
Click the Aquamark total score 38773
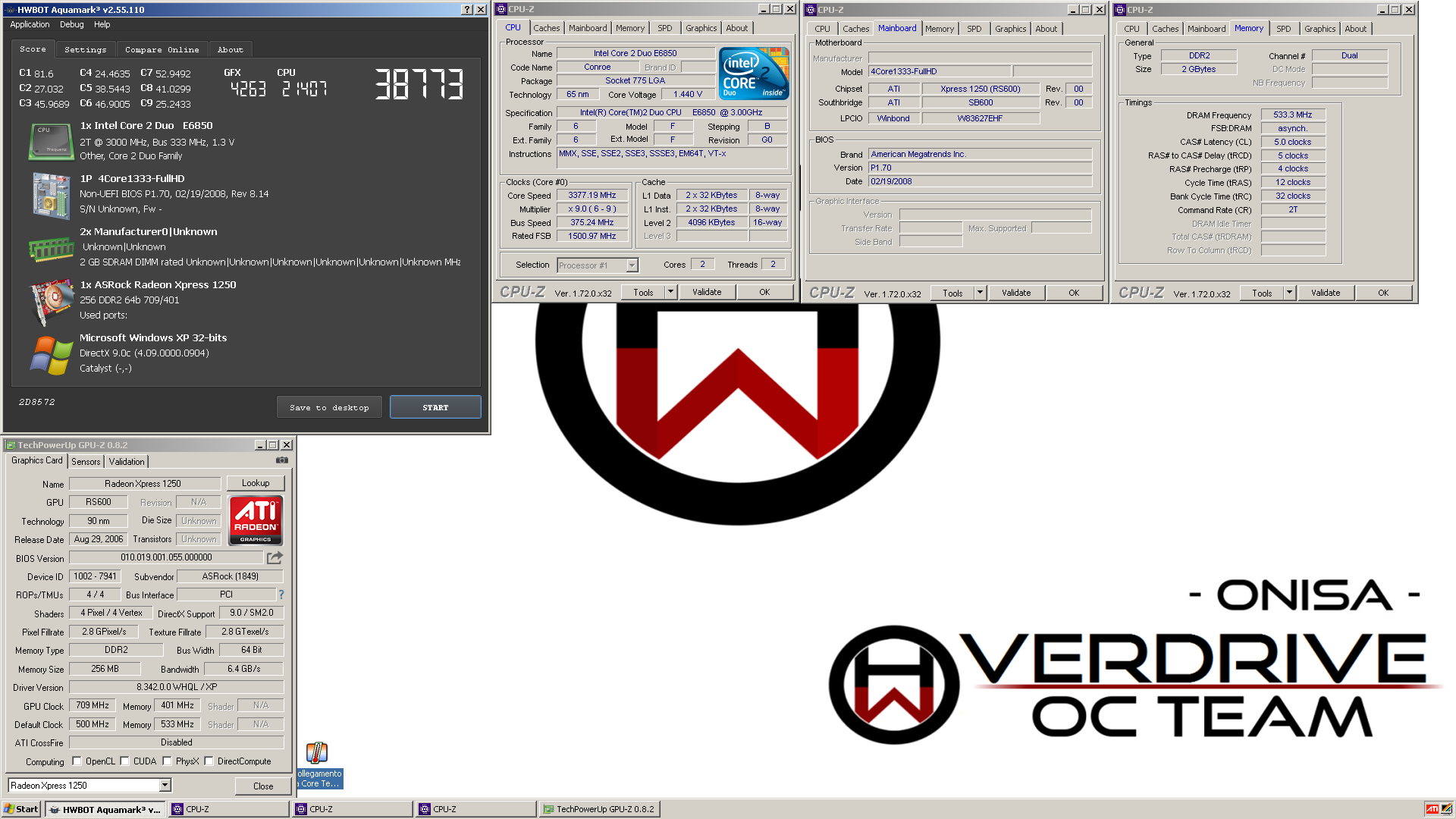tap(419, 84)
